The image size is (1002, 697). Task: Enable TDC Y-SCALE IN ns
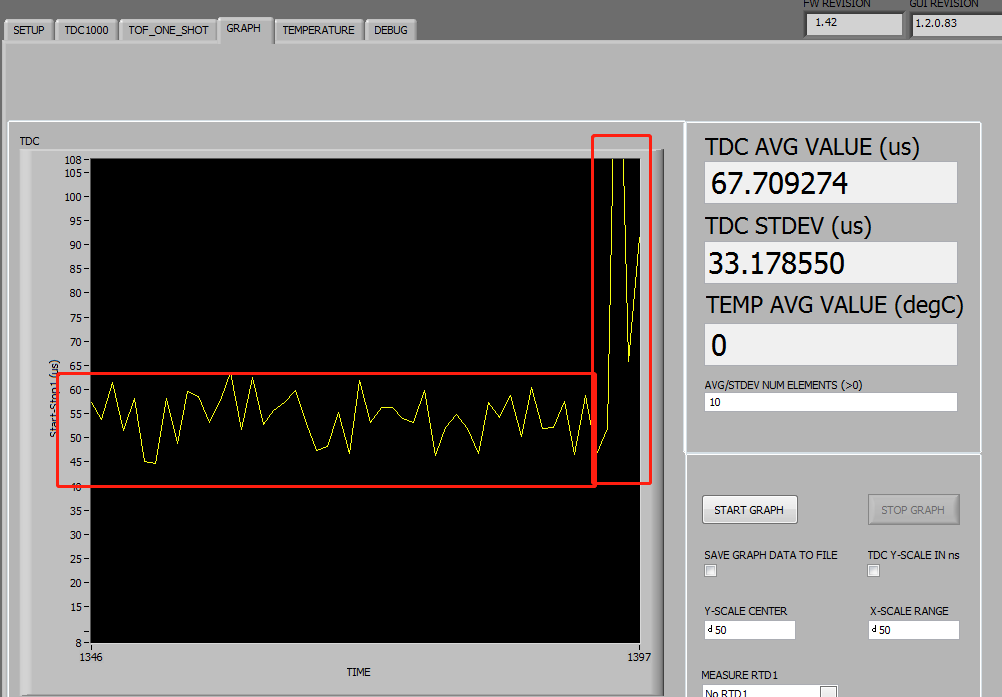coord(873,570)
